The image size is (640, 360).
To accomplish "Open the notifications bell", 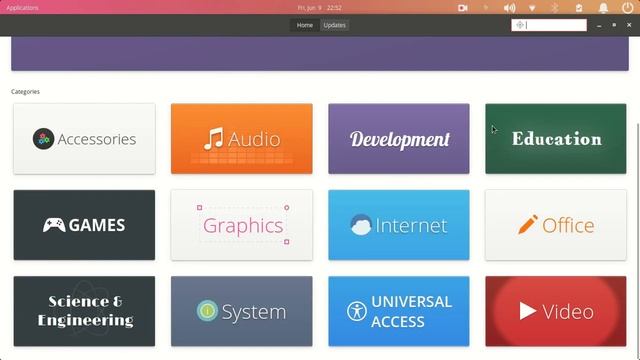I will tap(603, 8).
